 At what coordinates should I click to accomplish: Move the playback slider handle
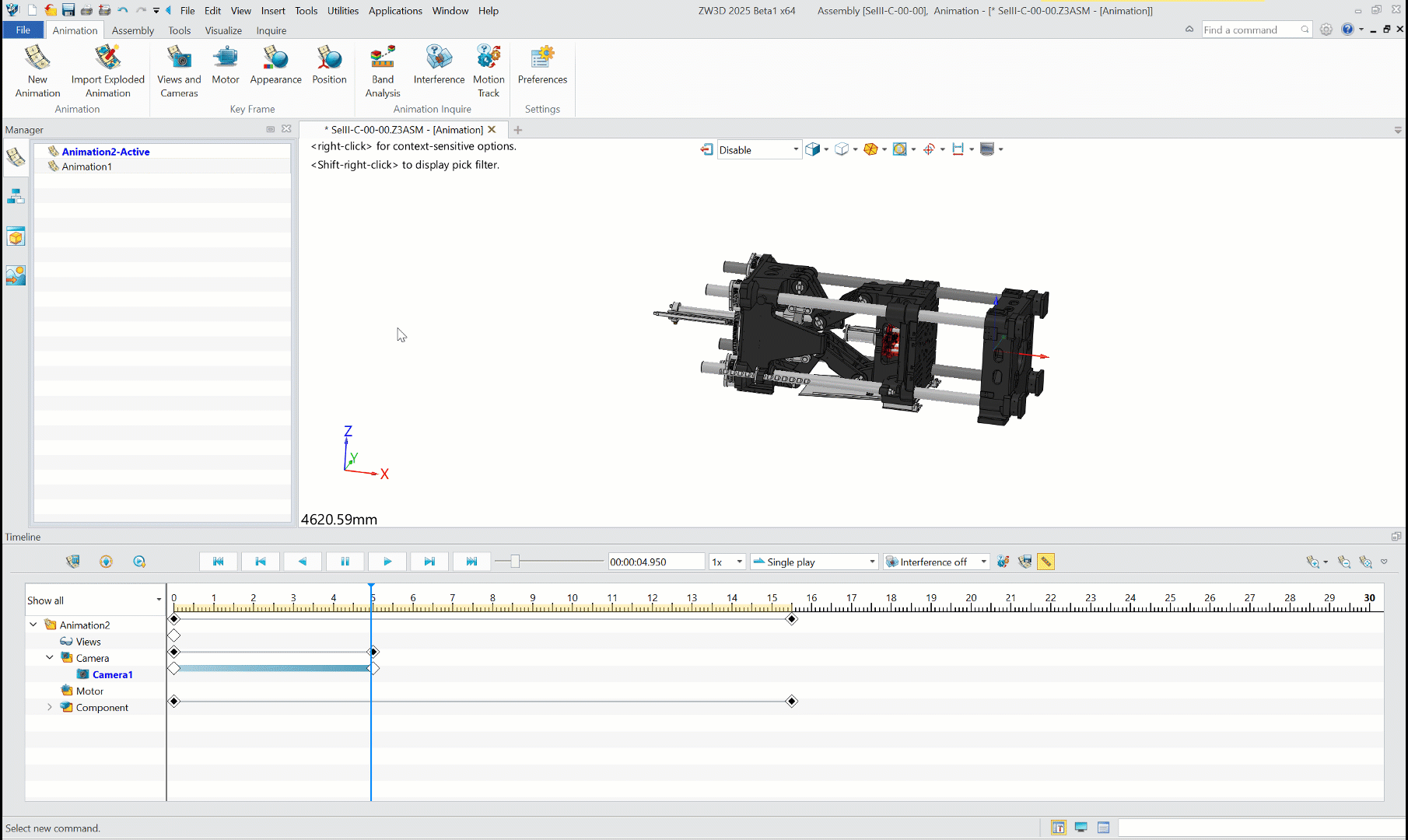pos(514,562)
